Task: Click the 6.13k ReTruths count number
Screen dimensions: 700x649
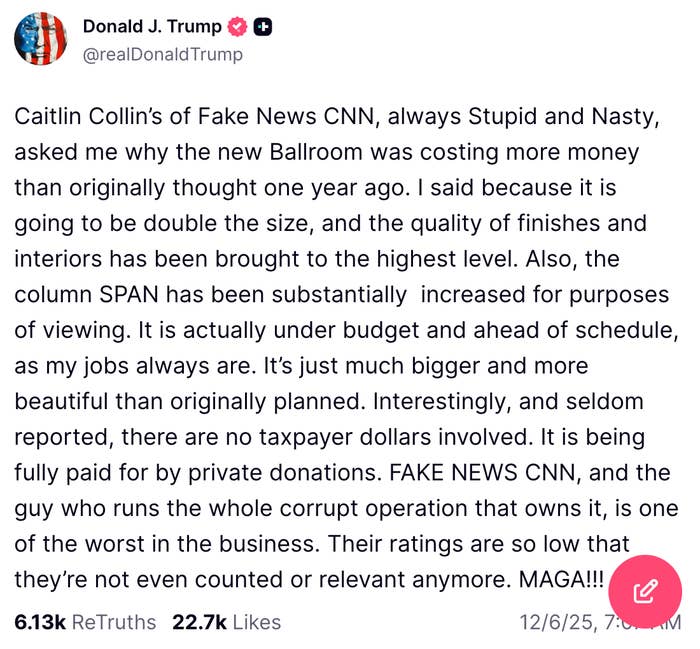Action: (x=40, y=622)
